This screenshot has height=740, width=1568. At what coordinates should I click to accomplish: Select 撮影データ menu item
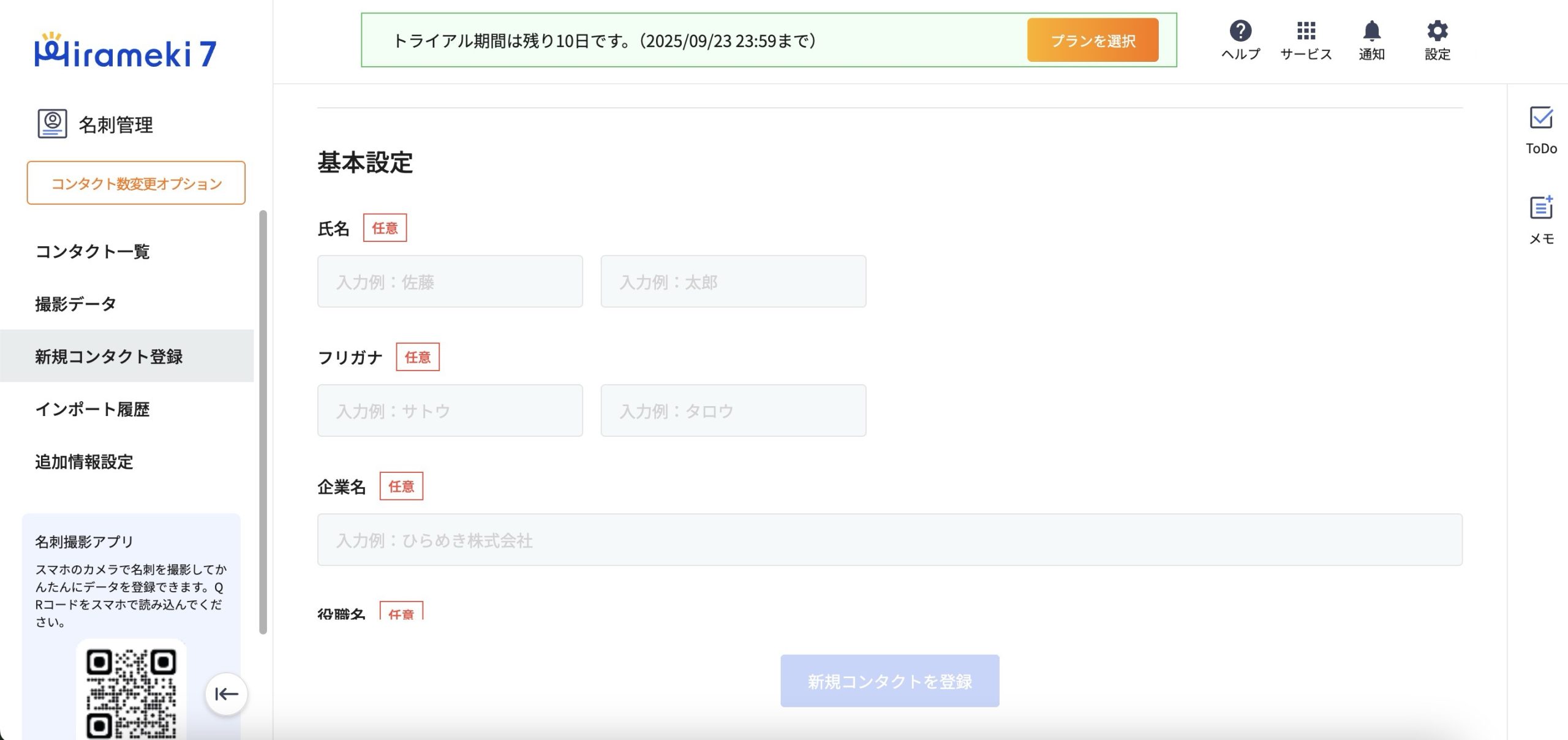(75, 304)
